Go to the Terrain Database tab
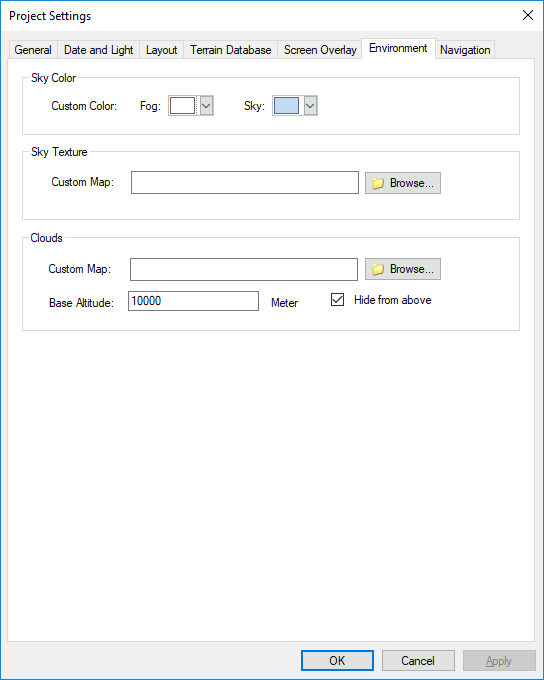 point(230,50)
